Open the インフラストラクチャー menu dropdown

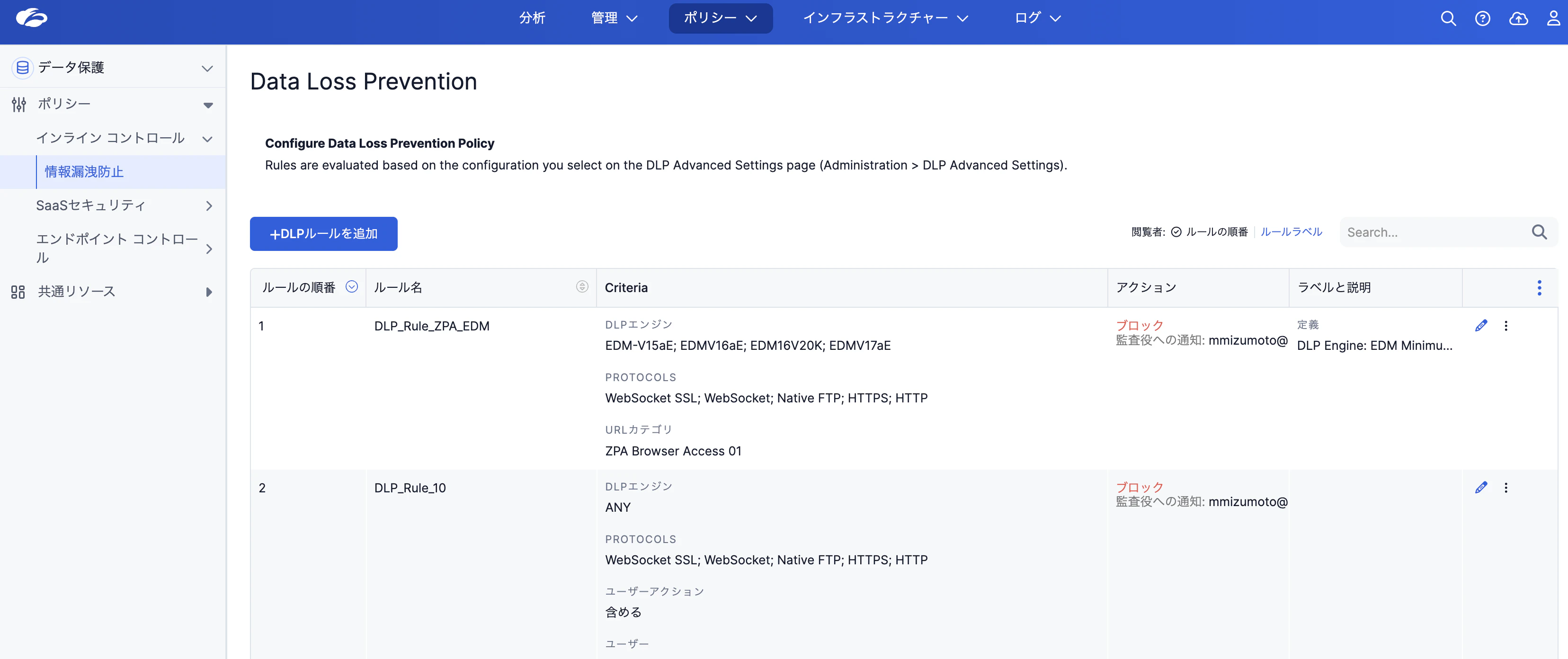click(885, 18)
